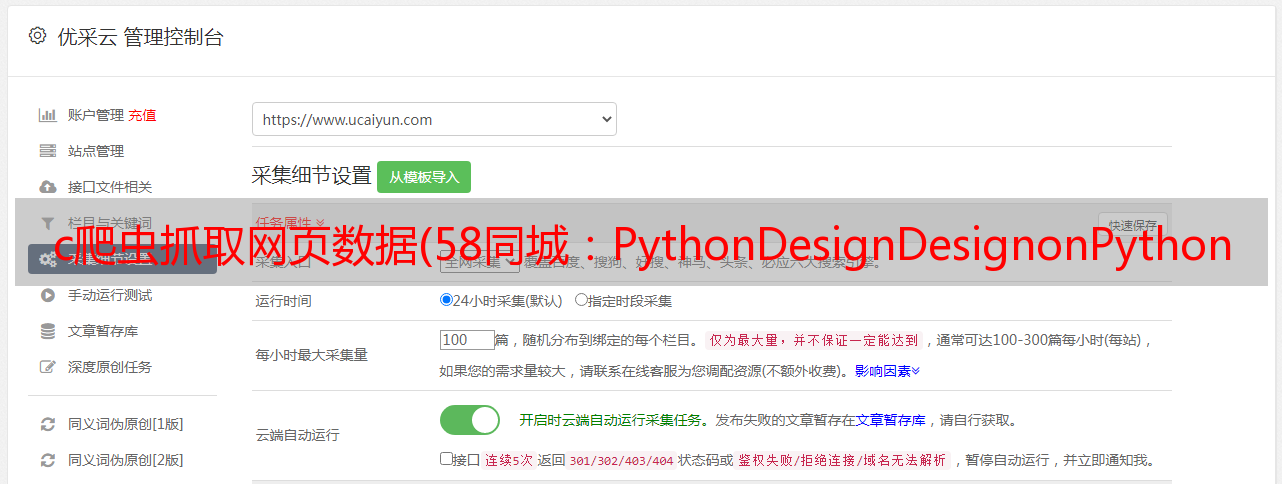The height and width of the screenshot is (484, 1282).
Task: Open 手动运行测试 menu item
Action: 110,295
